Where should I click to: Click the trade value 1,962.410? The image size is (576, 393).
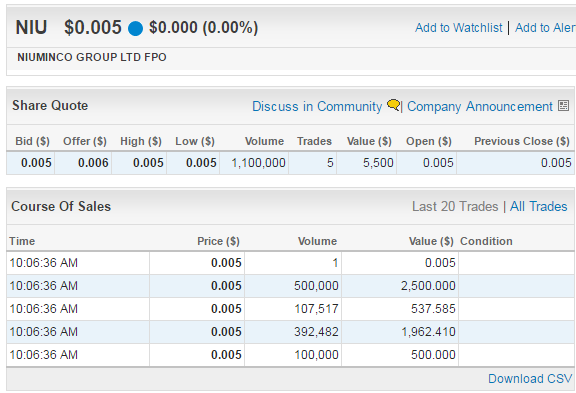tap(428, 332)
